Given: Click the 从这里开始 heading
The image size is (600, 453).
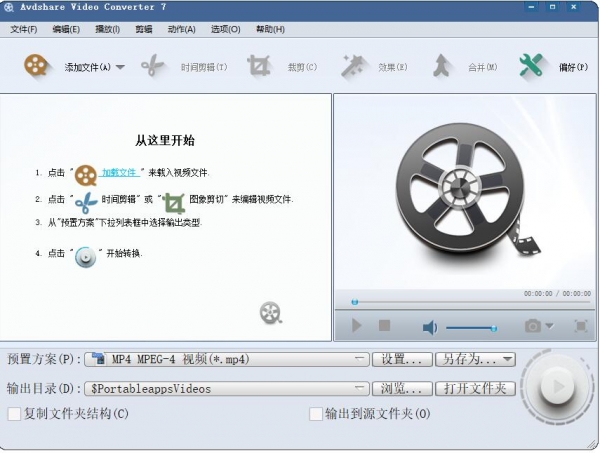Looking at the screenshot, I should point(165,140).
